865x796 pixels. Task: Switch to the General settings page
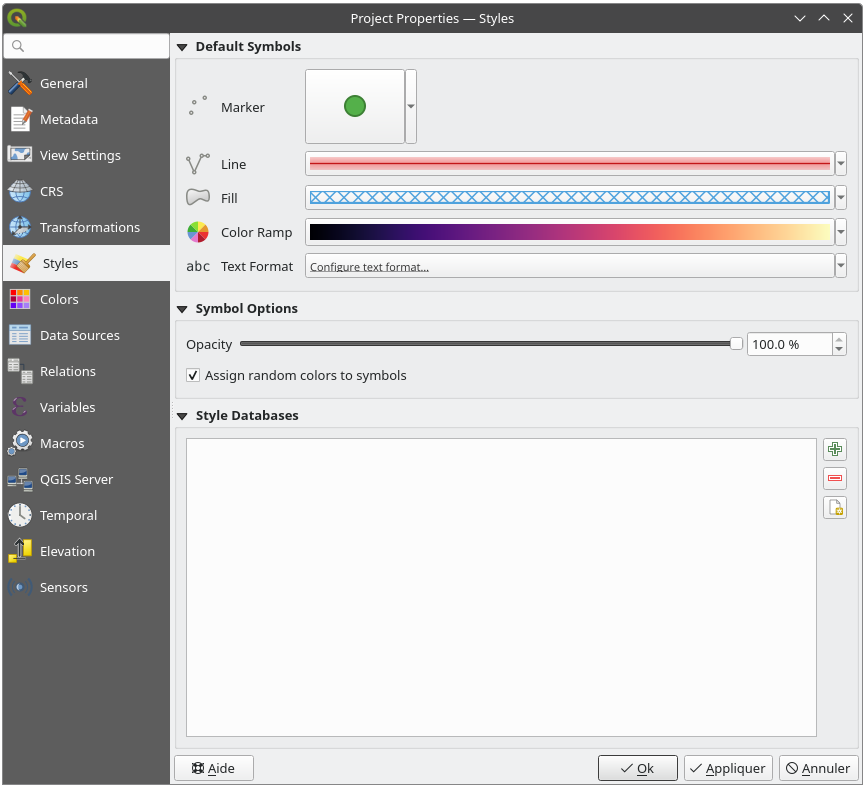63,84
